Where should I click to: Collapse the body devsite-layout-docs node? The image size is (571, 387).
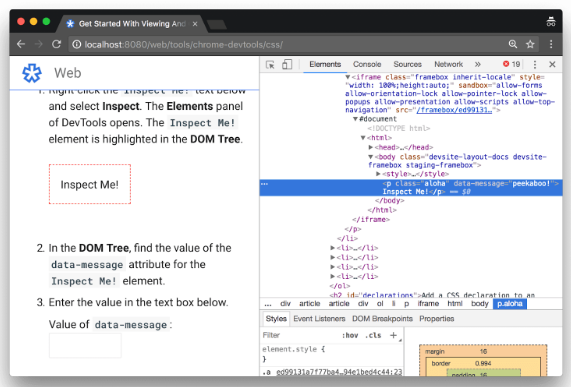371,157
